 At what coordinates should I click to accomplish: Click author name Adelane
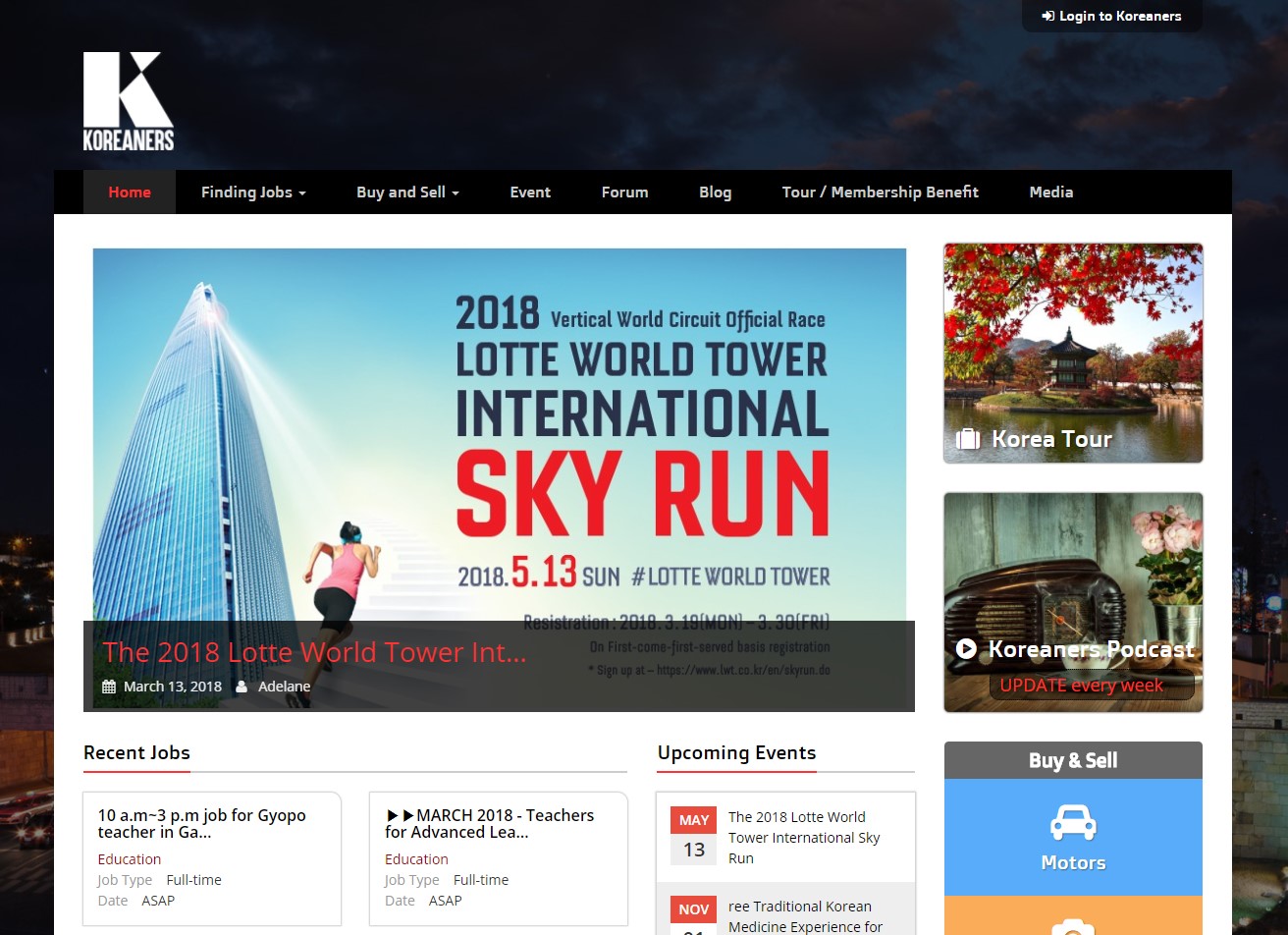(x=284, y=687)
